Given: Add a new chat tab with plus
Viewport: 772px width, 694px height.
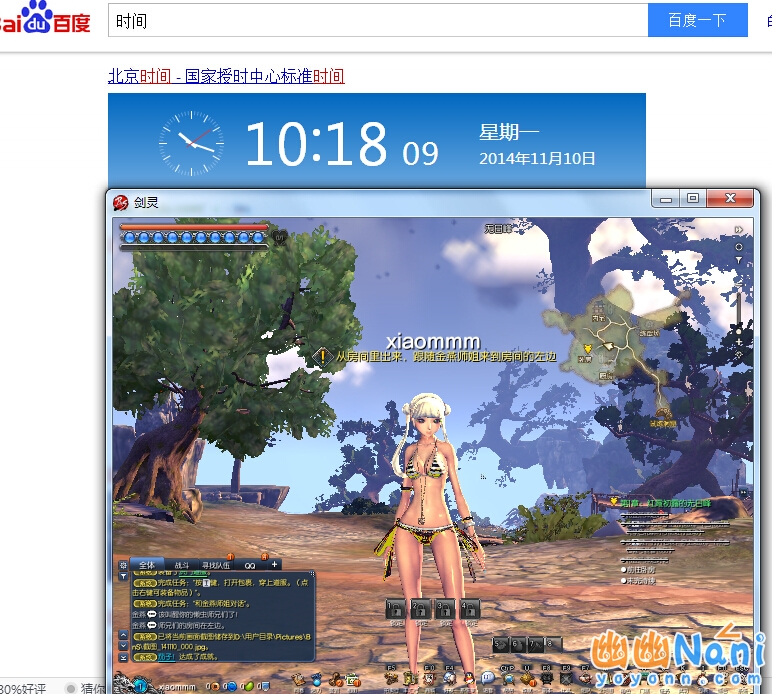Looking at the screenshot, I should pyautogui.click(x=274, y=565).
